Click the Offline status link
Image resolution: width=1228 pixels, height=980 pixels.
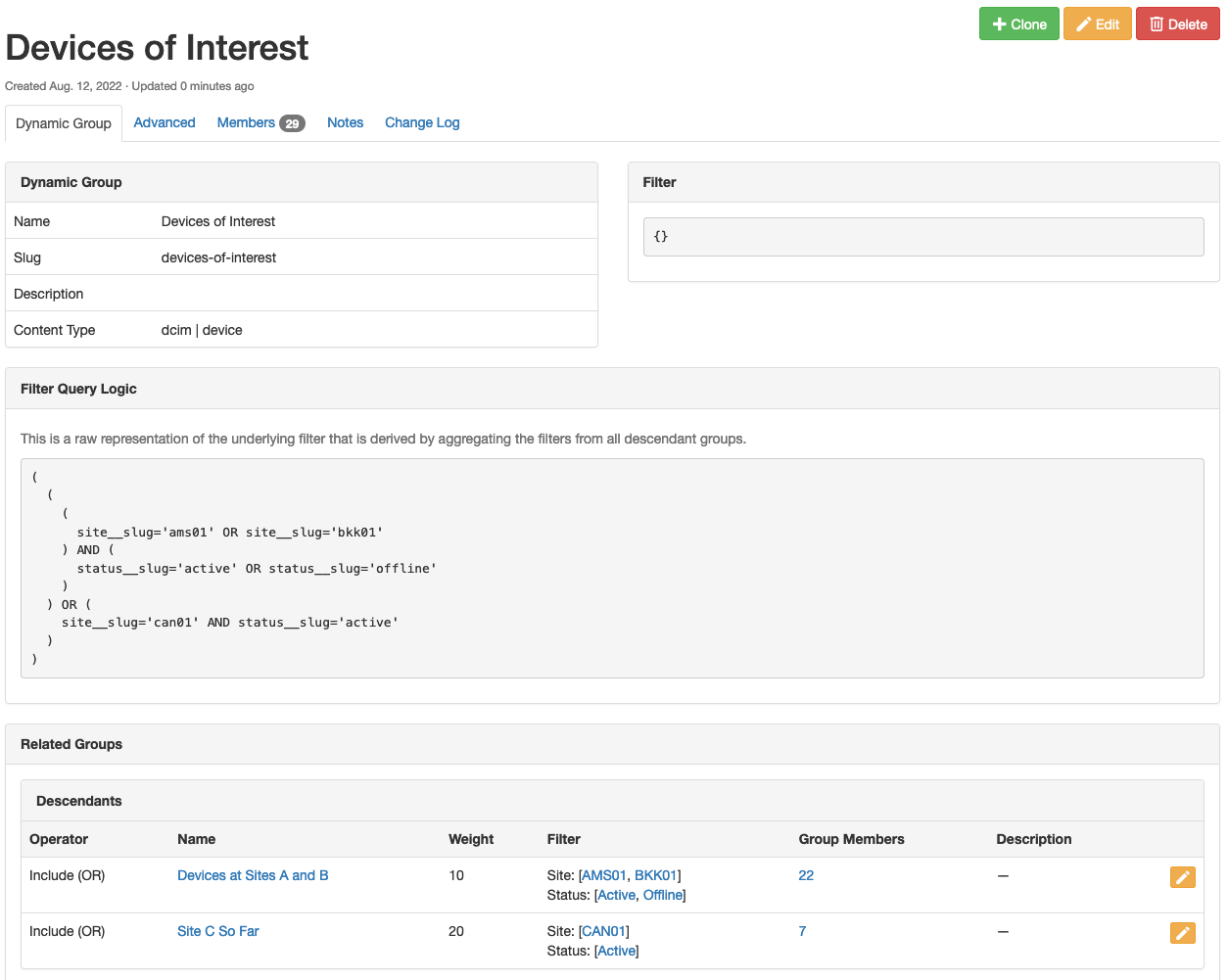point(662,895)
